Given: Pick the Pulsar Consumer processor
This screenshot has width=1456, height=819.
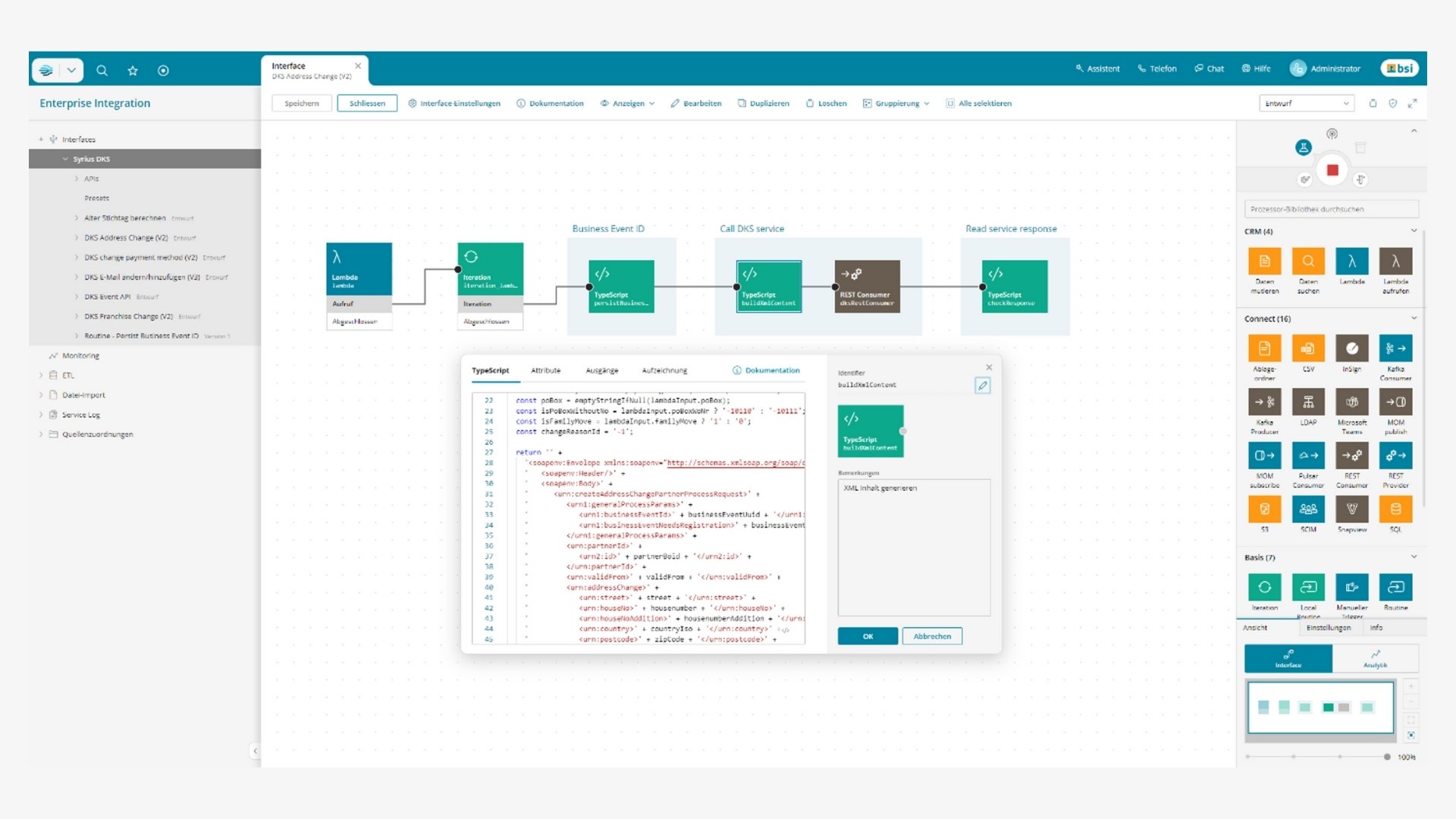Looking at the screenshot, I should click(1308, 456).
